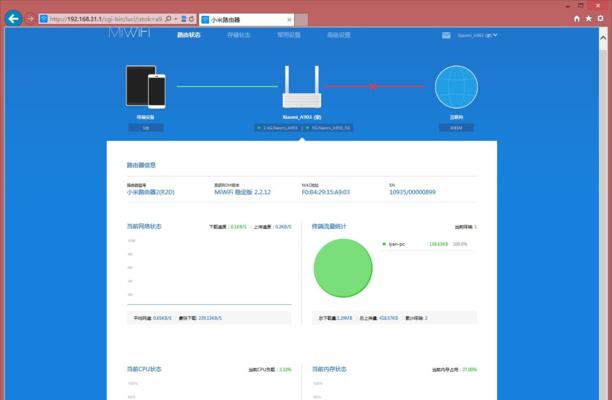Click the search magnifier in the address bar
Image resolution: width=612 pixels, height=400 pixels.
[x=168, y=19]
